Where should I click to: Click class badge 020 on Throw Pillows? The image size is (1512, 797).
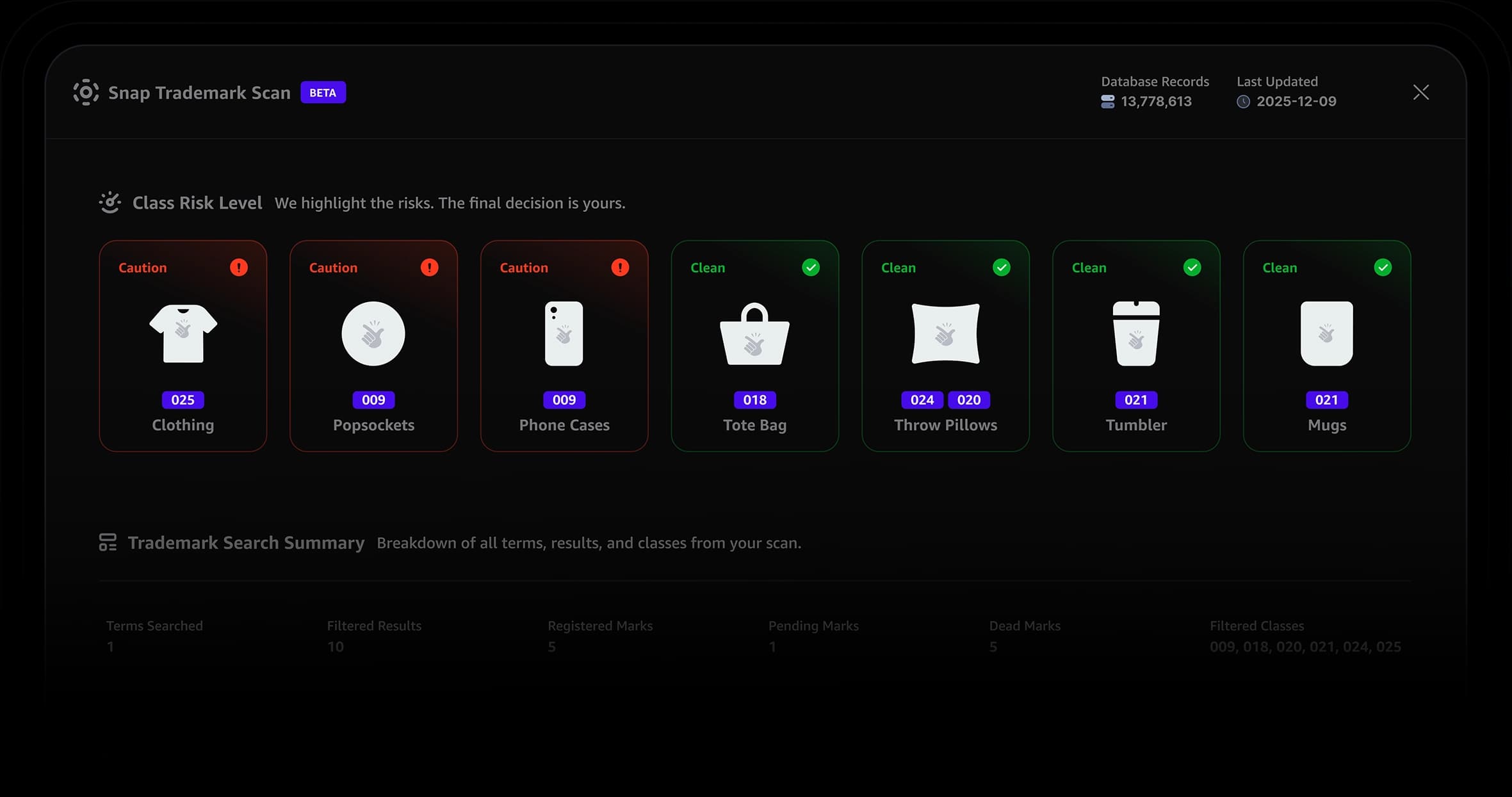tap(968, 400)
